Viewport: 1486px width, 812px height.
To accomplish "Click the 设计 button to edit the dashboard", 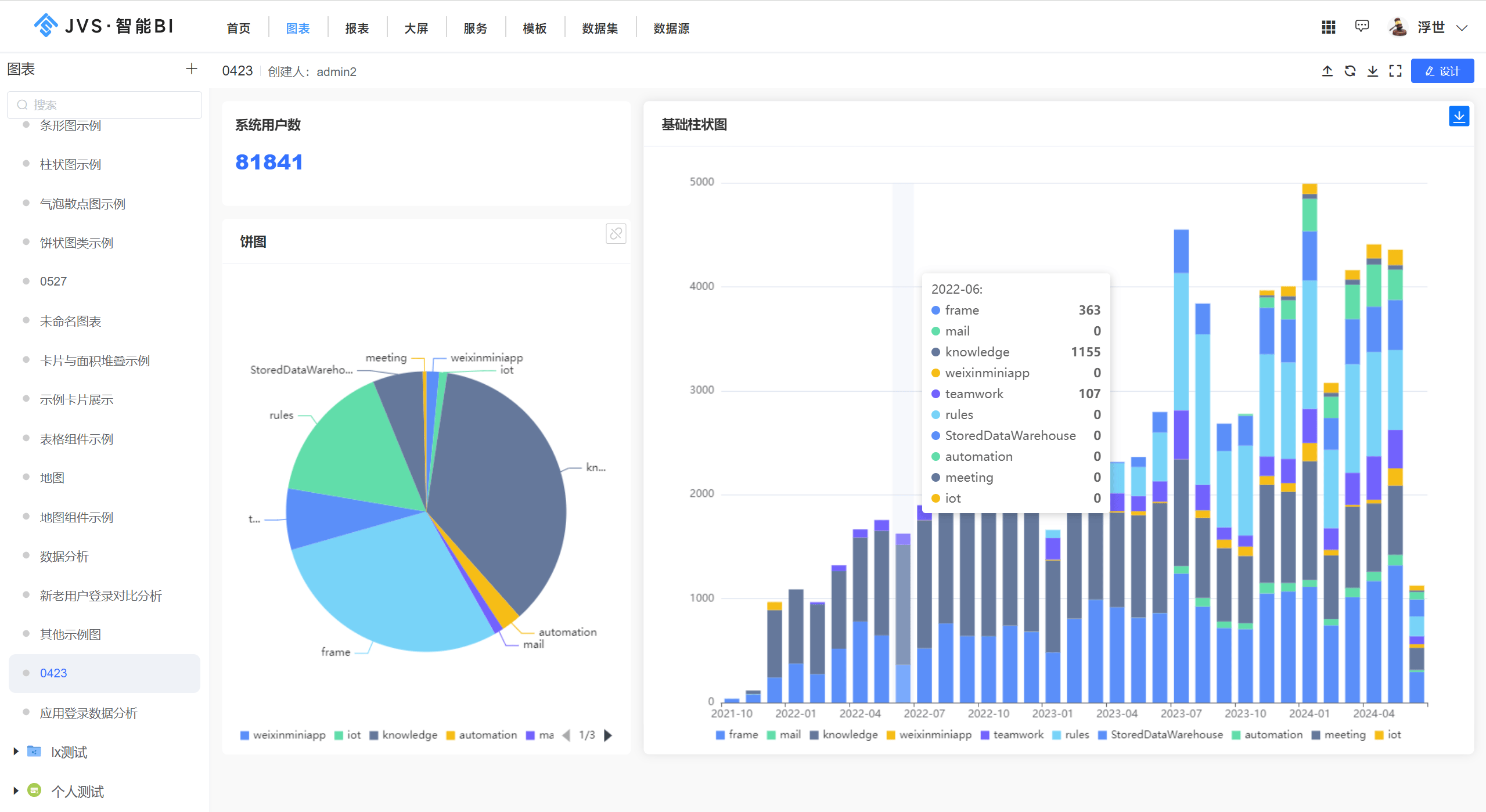I will tap(1442, 70).
